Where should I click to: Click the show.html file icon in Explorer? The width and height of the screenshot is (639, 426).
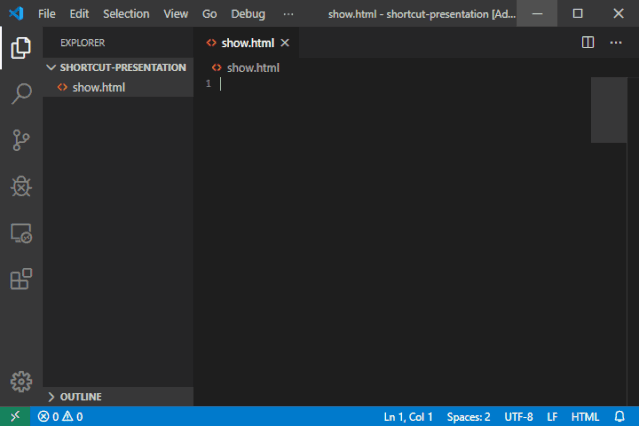coord(62,87)
